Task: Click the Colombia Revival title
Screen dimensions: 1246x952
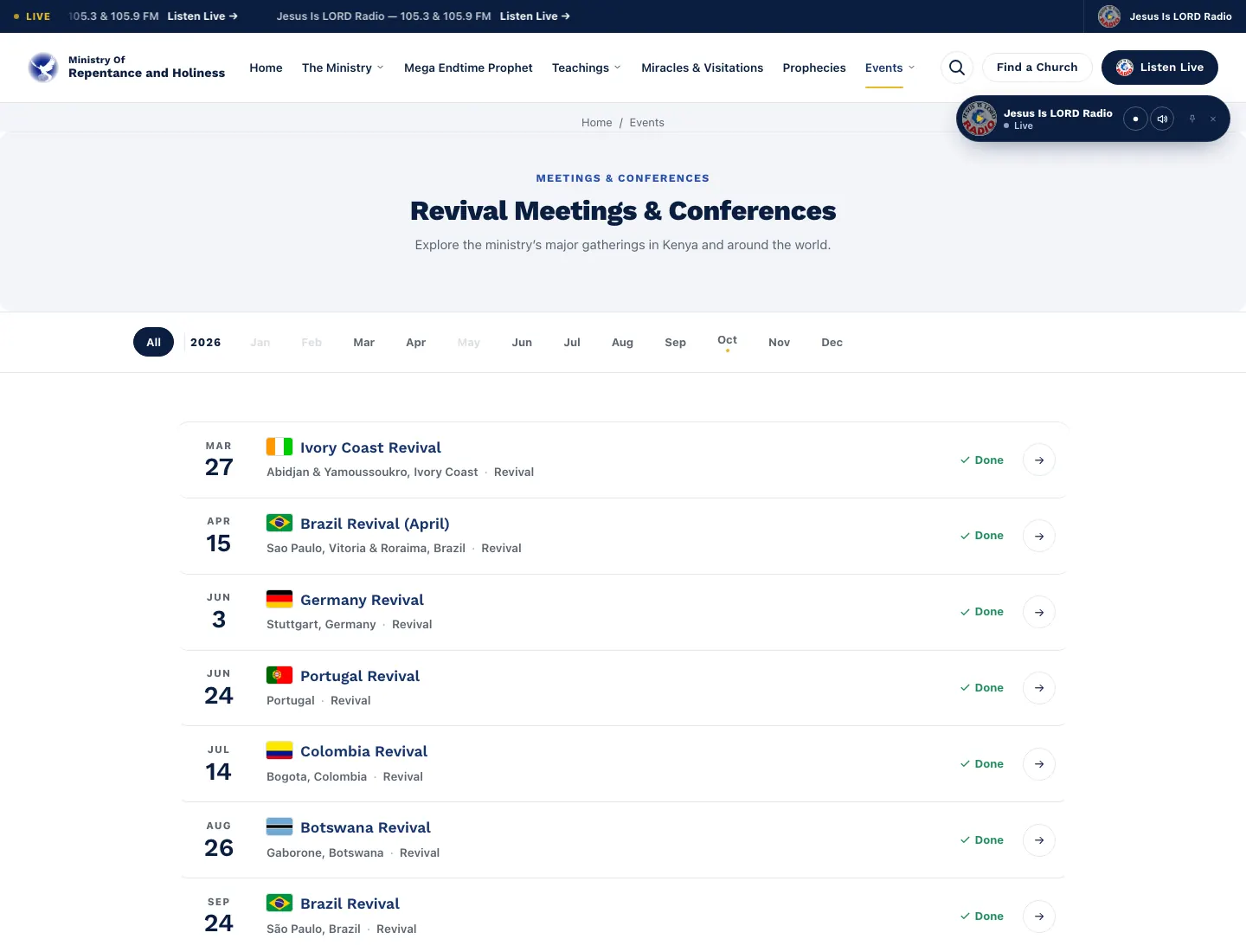Action: pyautogui.click(x=363, y=751)
